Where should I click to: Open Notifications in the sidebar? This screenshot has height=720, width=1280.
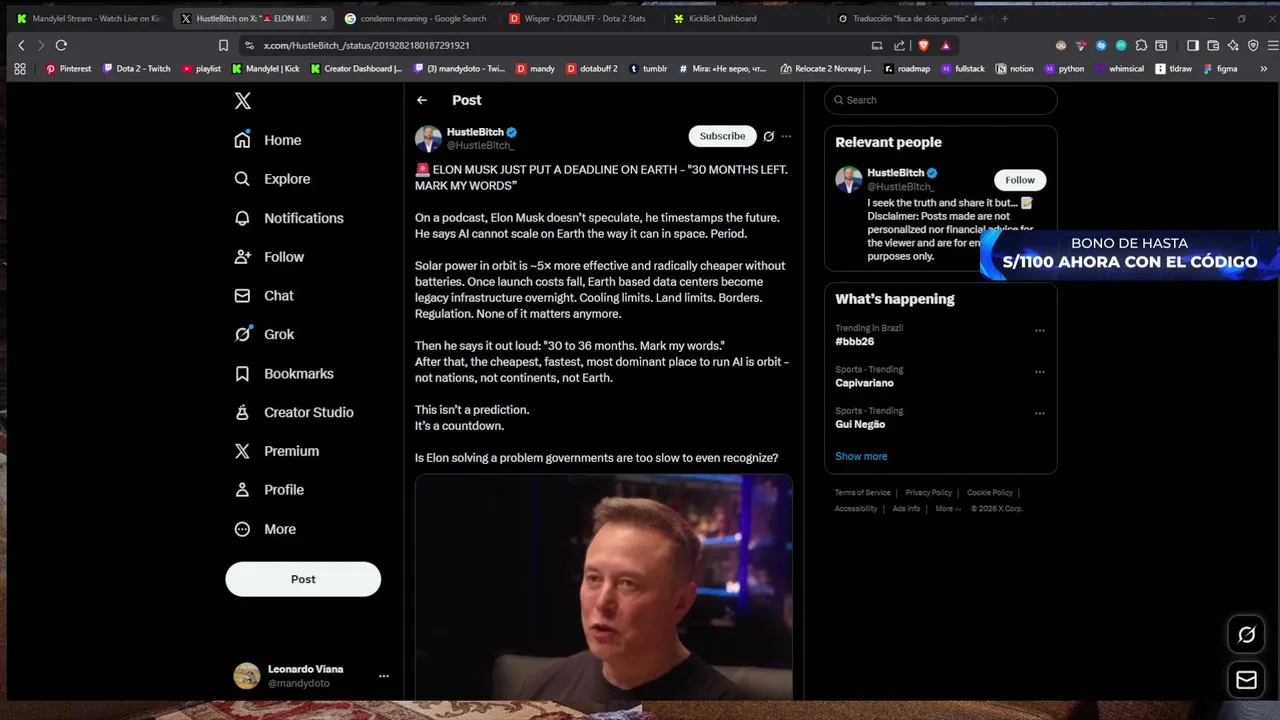click(x=288, y=218)
